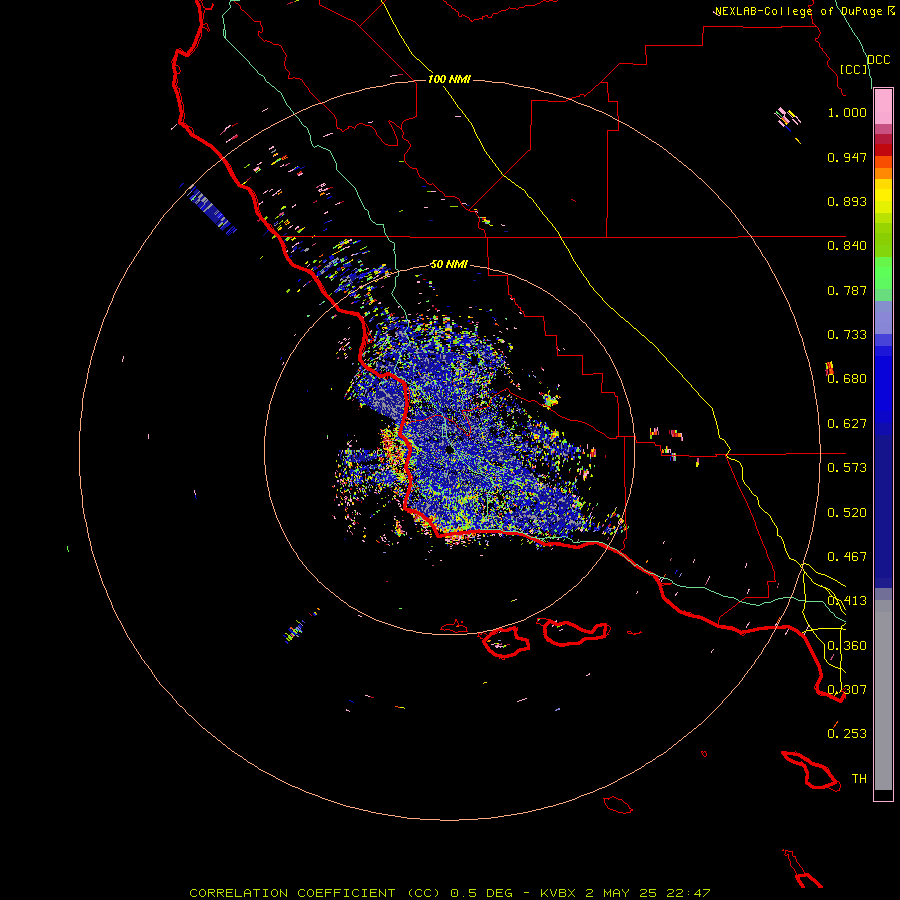Viewport: 900px width, 900px height.
Task: Pick the orange swatch on the color bar
Action: tap(883, 173)
